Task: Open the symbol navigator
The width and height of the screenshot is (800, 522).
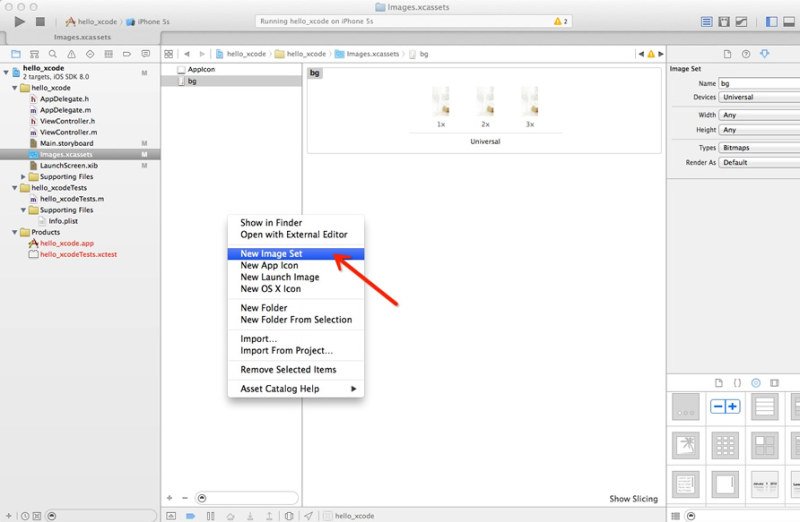Action: coord(34,54)
